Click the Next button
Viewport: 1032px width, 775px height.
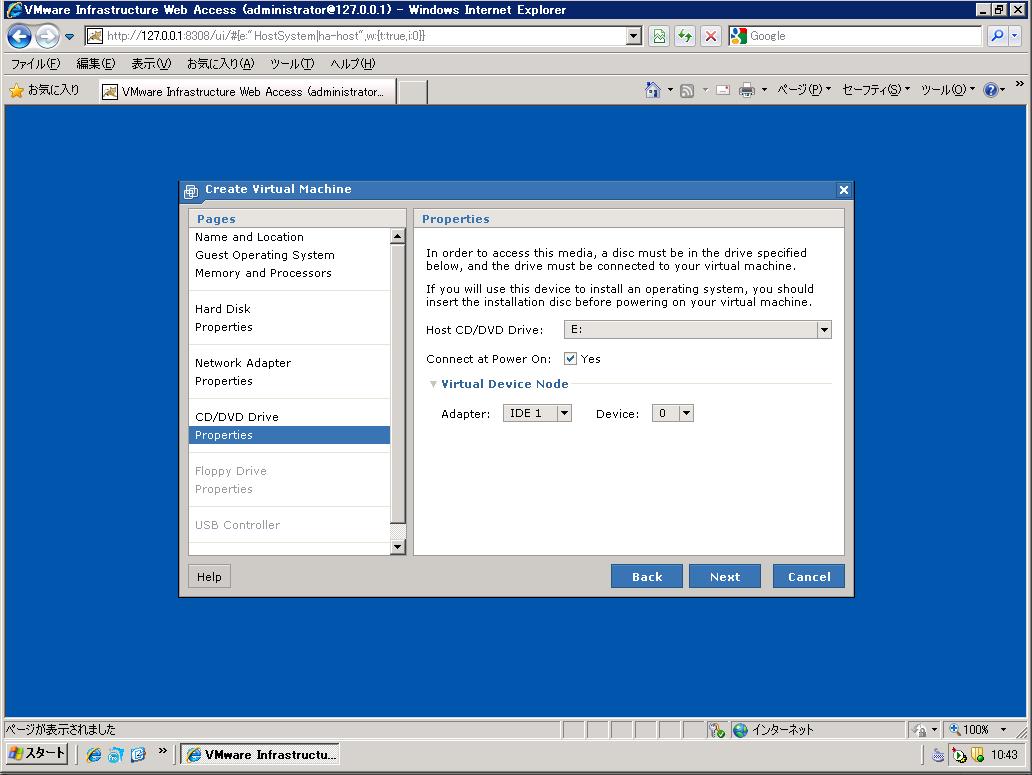click(x=725, y=576)
